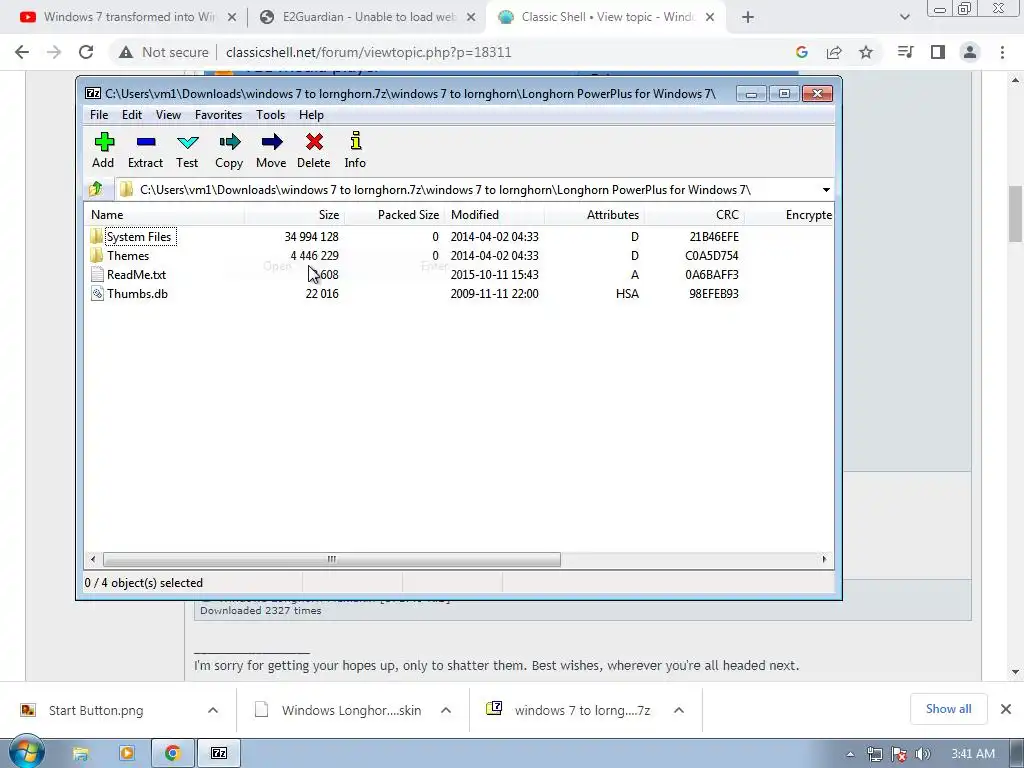Viewport: 1024px width, 768px height.
Task: Open Chrome tab search dropdown
Action: pyautogui.click(x=904, y=17)
